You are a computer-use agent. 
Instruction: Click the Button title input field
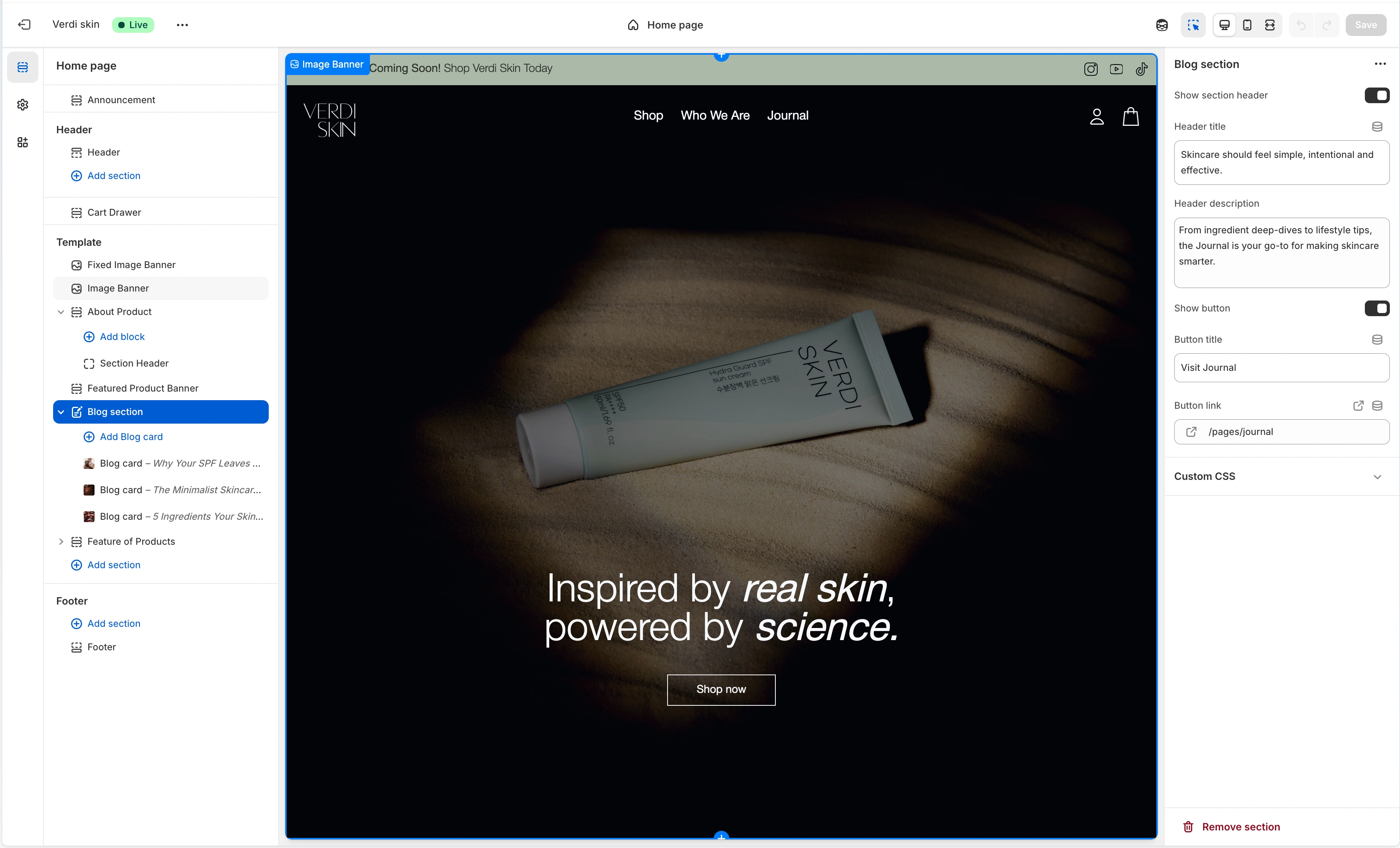1281,368
